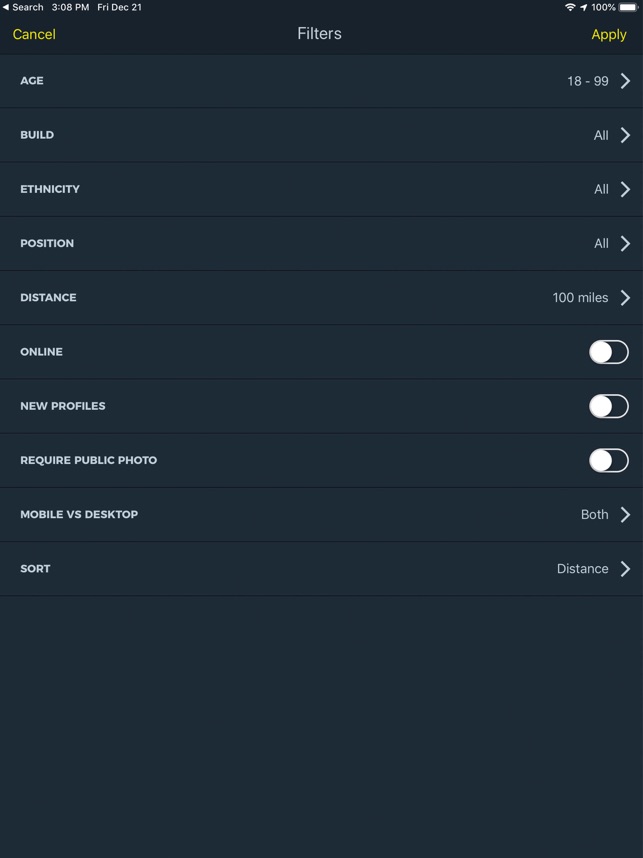This screenshot has height=858, width=643.
Task: Expand Mobile vs Desktop chevron
Action: click(x=625, y=514)
